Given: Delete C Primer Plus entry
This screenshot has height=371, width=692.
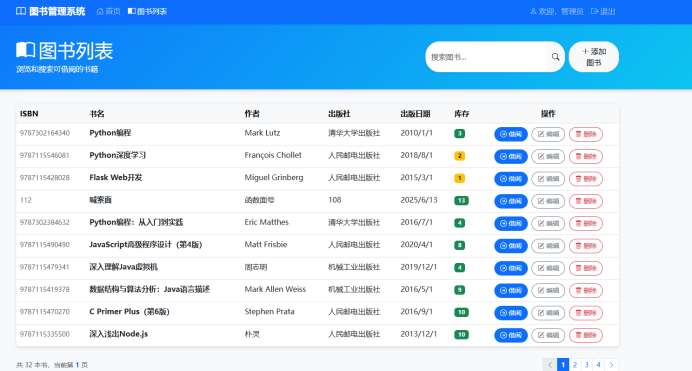Looking at the screenshot, I should click(x=586, y=313).
